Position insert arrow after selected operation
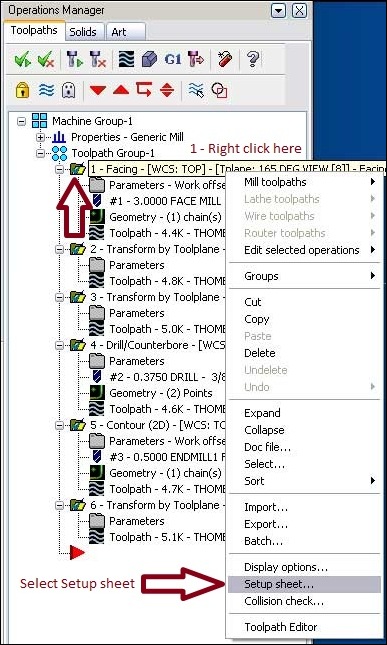The width and height of the screenshot is (387, 645). click(144, 89)
